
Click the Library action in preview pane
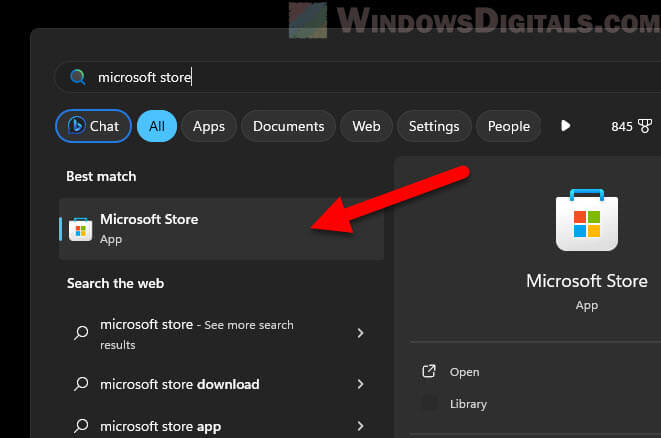click(x=468, y=404)
